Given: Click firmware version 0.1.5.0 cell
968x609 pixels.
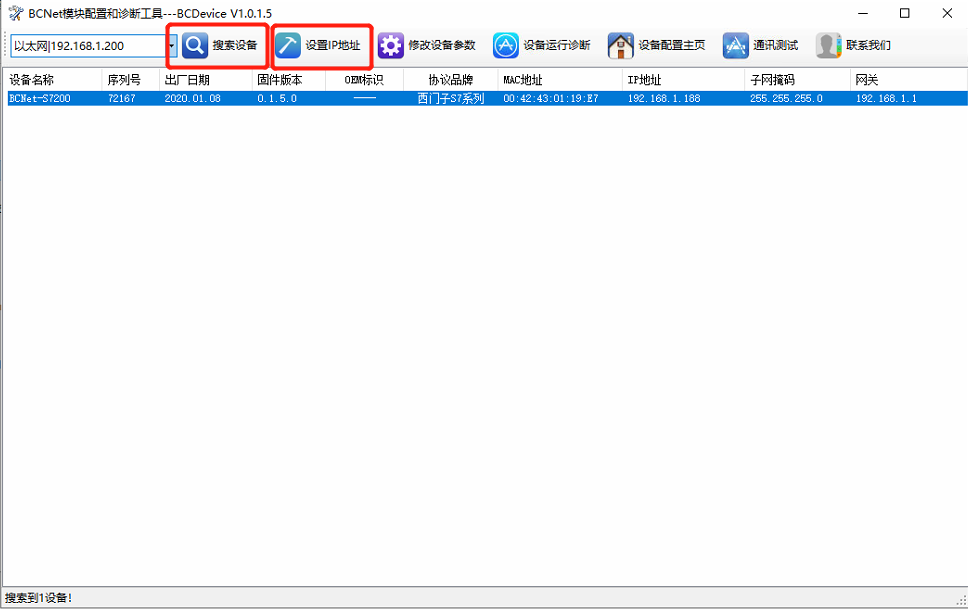Looking at the screenshot, I should [x=277, y=98].
